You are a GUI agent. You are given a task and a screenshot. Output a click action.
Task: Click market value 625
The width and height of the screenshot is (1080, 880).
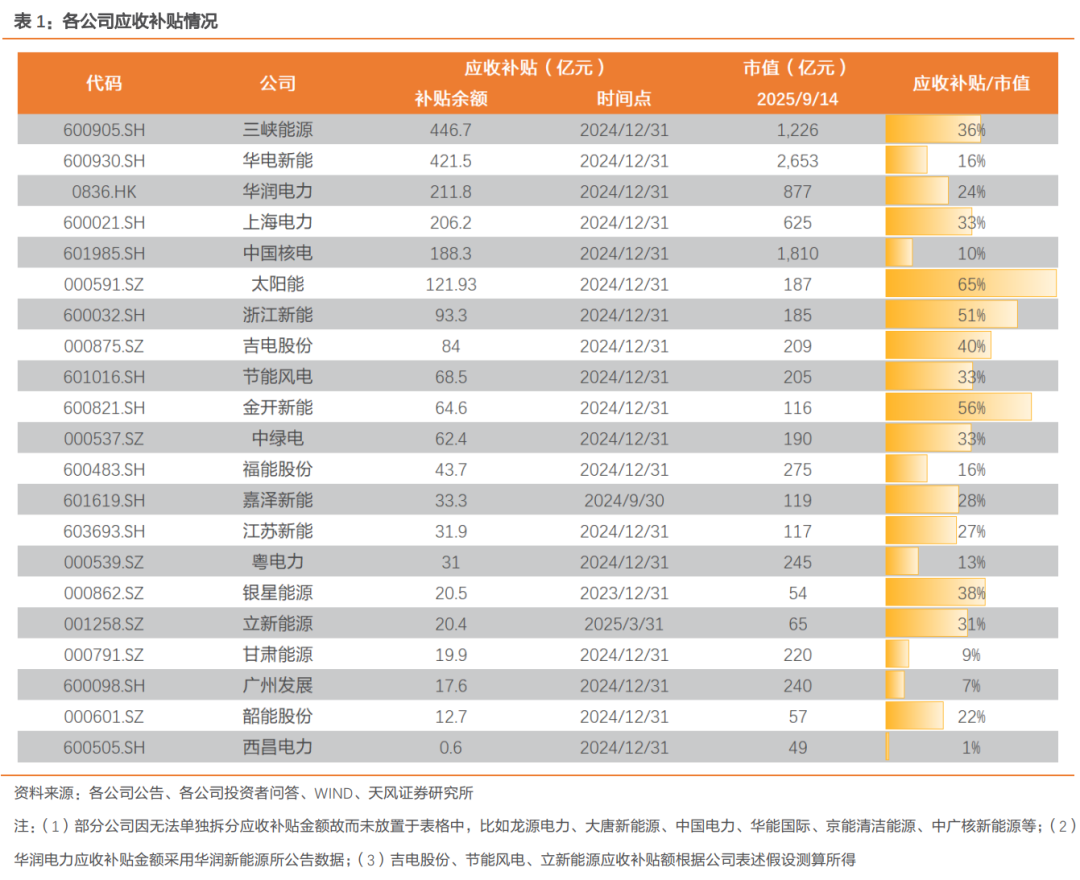click(x=798, y=223)
